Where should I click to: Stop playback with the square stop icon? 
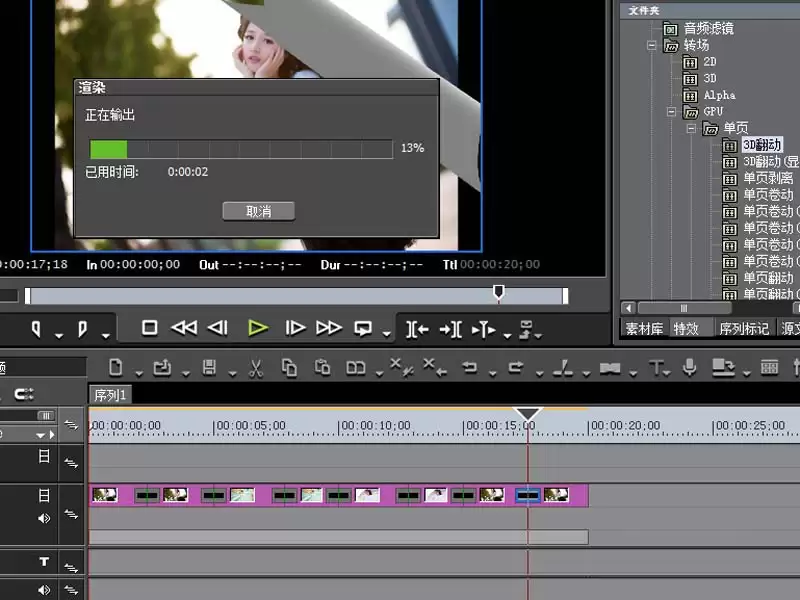(149, 328)
